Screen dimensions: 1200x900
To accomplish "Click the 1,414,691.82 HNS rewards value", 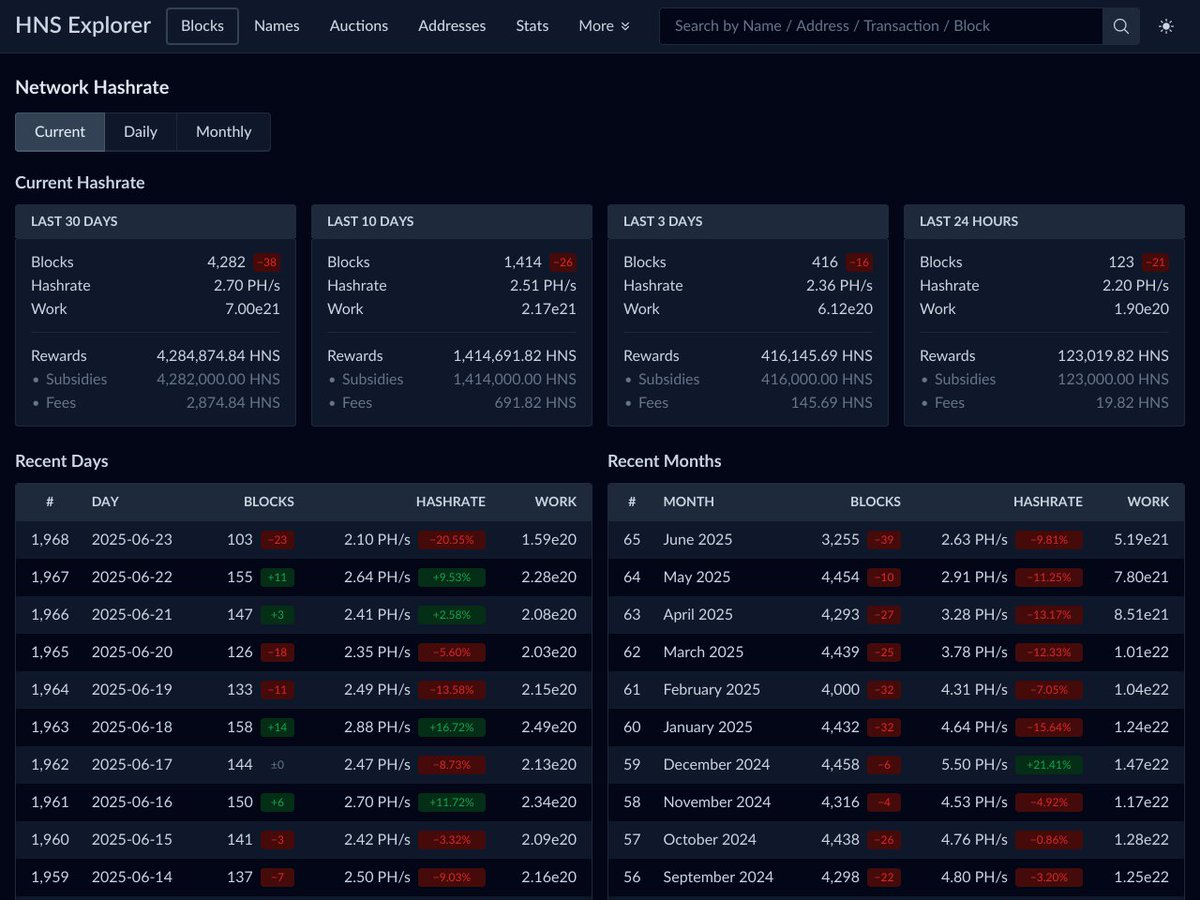I will point(515,356).
